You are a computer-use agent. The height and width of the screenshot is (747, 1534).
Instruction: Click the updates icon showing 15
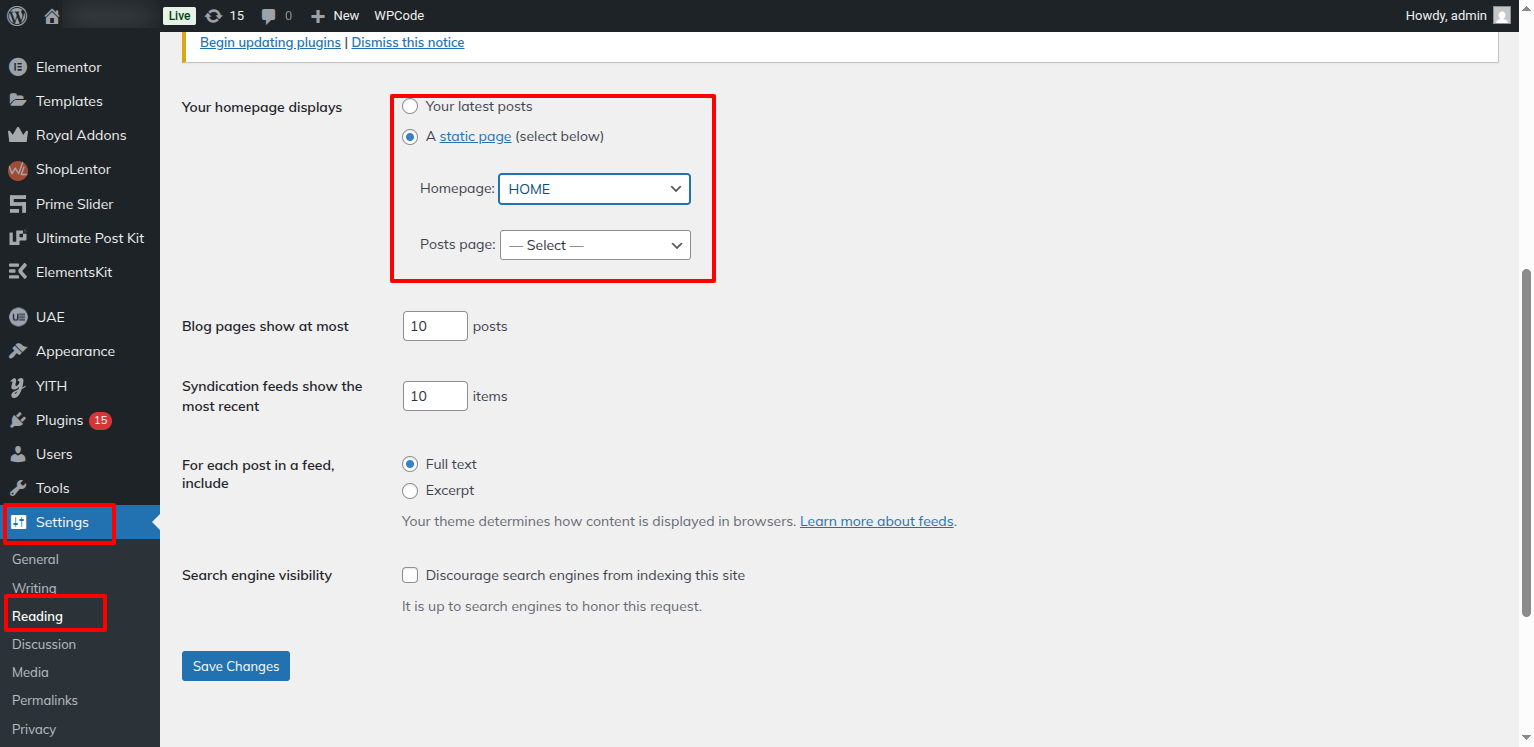(x=213, y=16)
